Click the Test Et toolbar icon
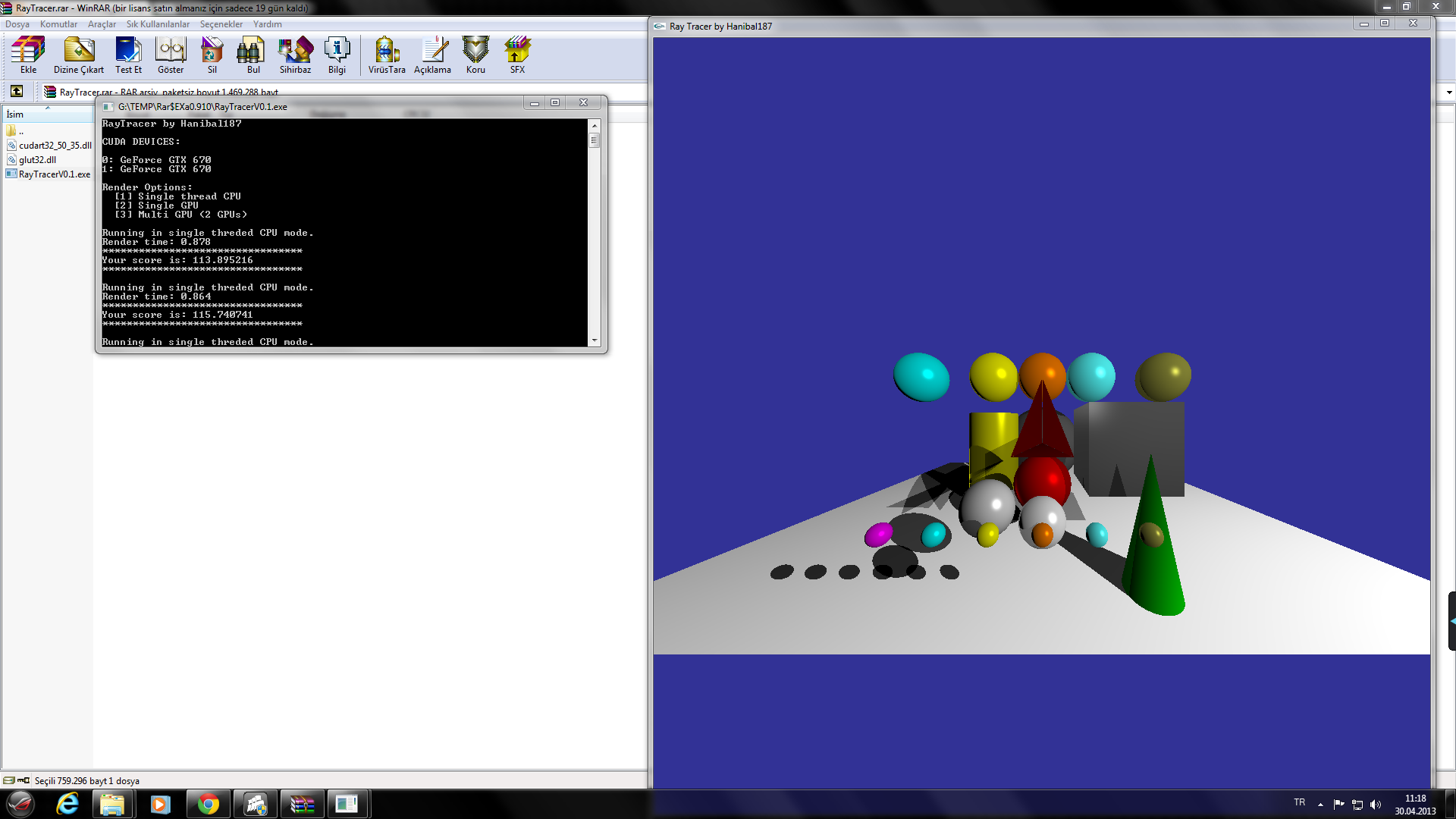The height and width of the screenshot is (819, 1456). tap(128, 55)
